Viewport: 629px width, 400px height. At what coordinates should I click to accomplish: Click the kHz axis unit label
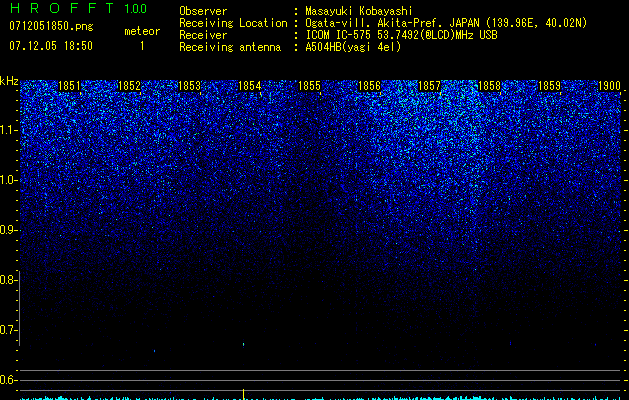9,81
